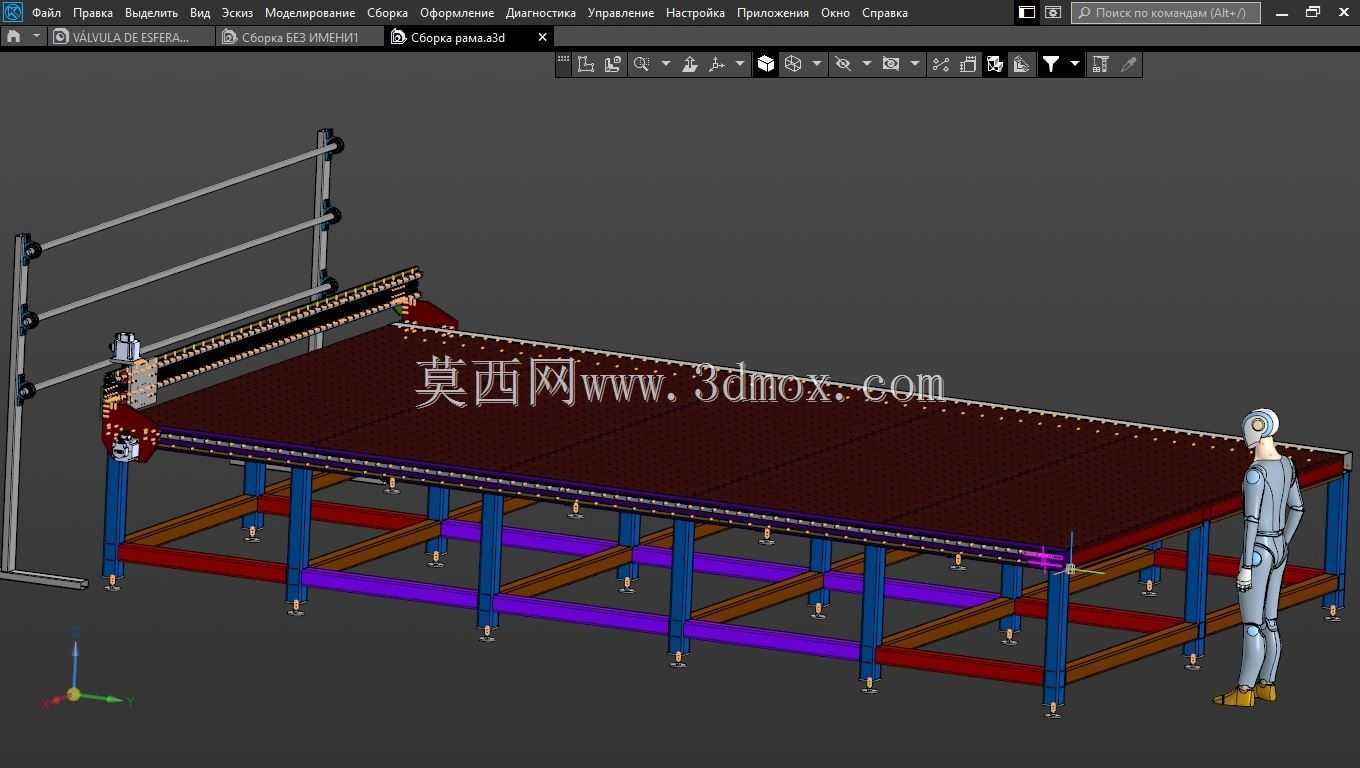Screen dimensions: 1360x768
Task: Open the Сборка menu
Action: [387, 13]
